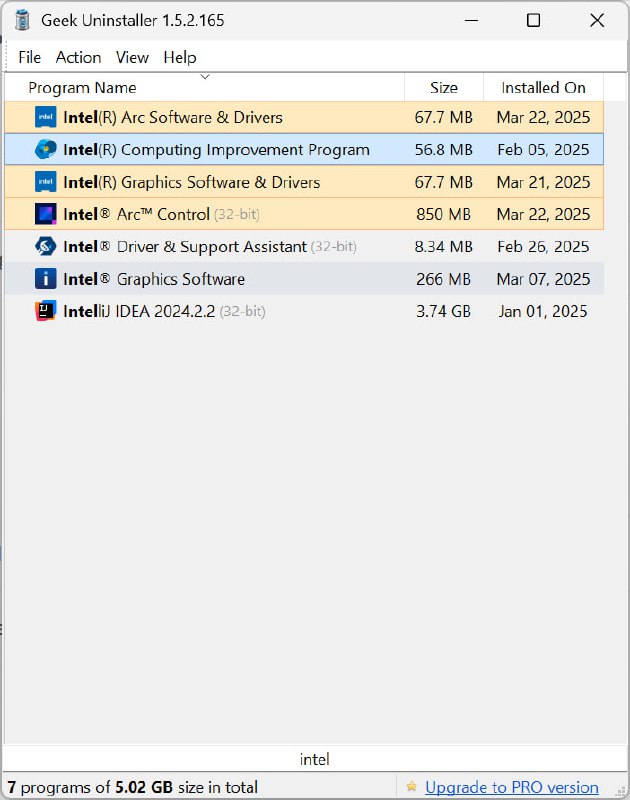
Task: Click the Intel Arc Software & Drivers icon
Action: (45, 117)
